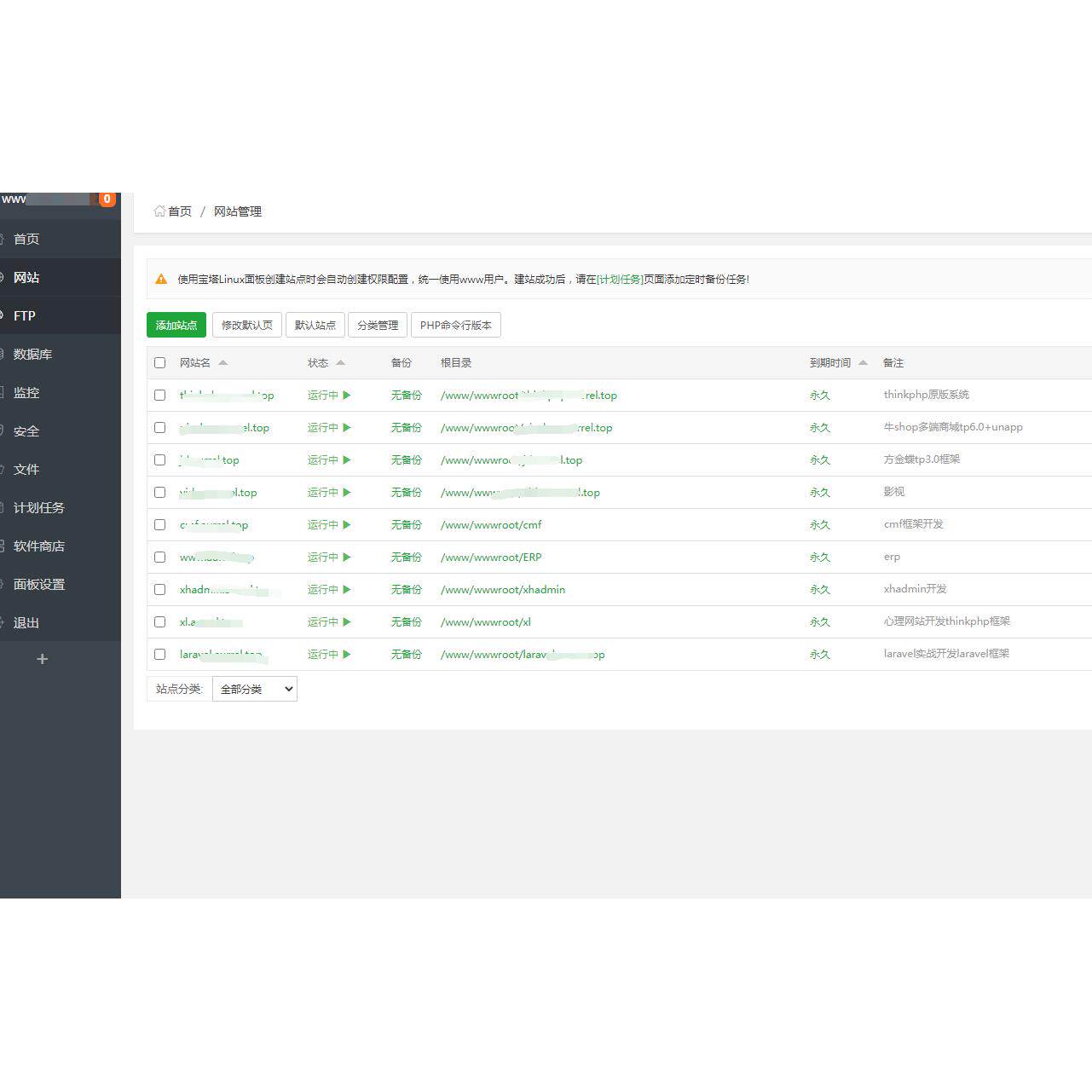
Task: Click the running arrow for the 影视 site
Action: (347, 493)
